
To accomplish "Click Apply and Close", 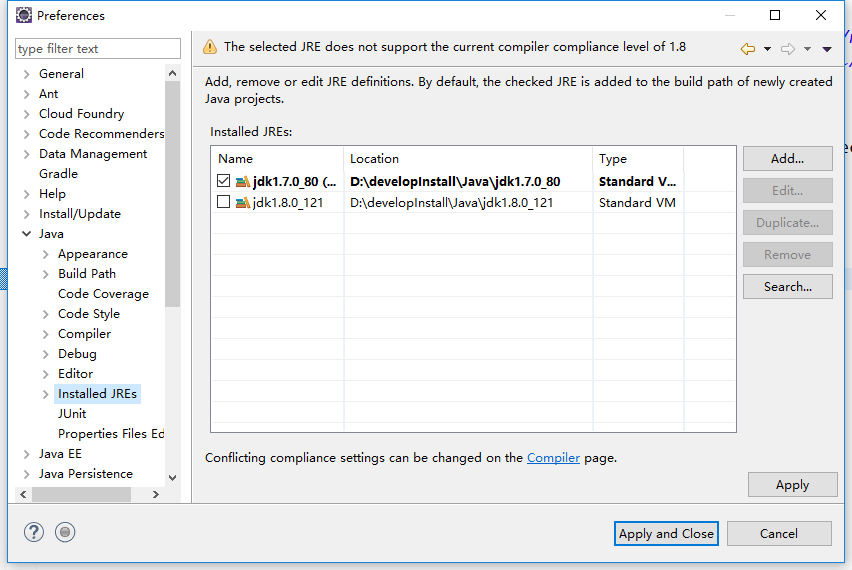I will coord(666,534).
